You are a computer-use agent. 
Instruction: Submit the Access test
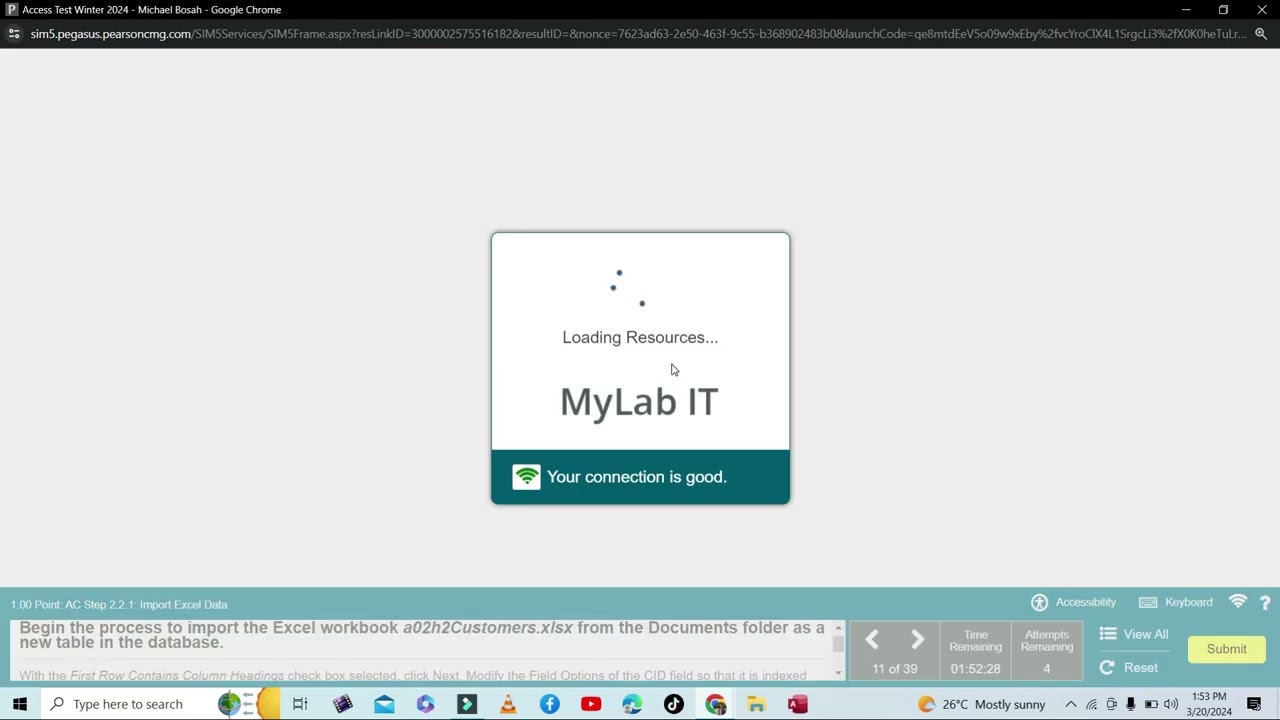1226,649
